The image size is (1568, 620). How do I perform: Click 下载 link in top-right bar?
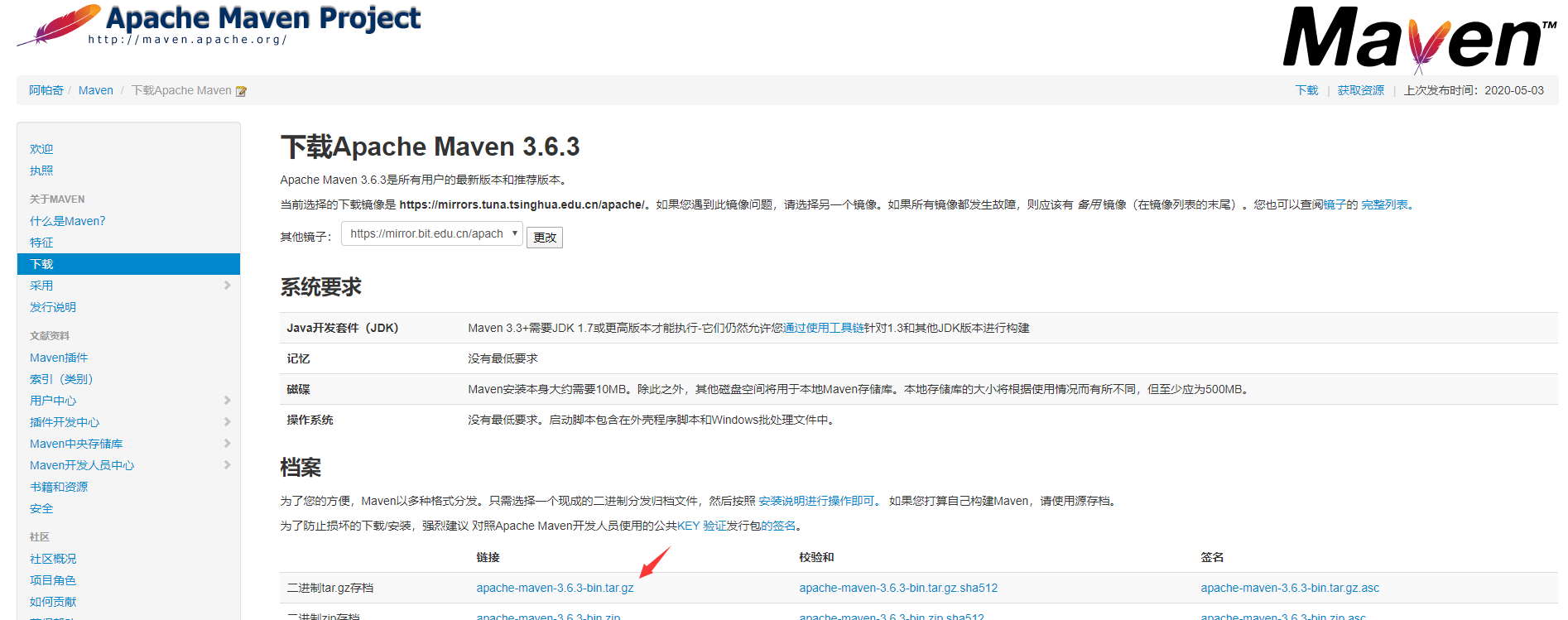(x=1306, y=90)
